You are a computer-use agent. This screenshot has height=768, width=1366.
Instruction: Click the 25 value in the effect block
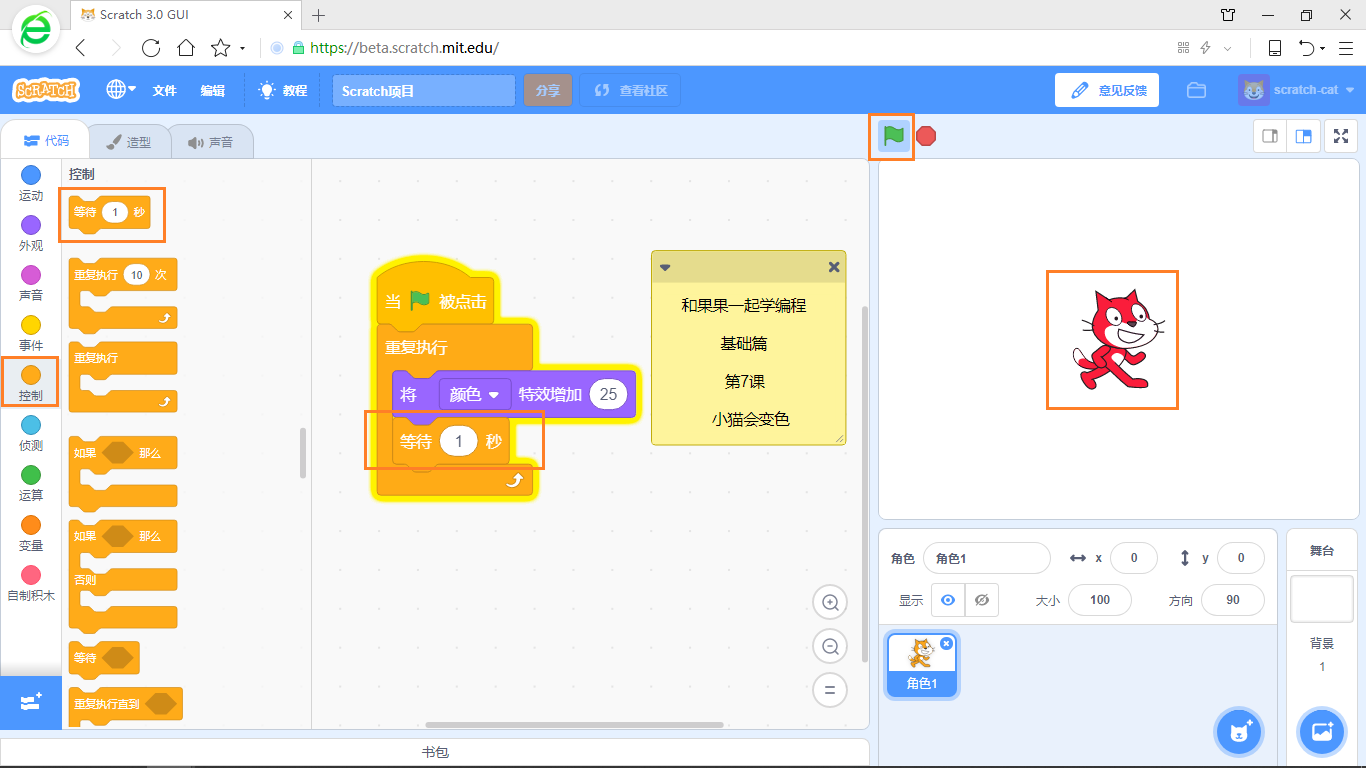click(x=608, y=395)
